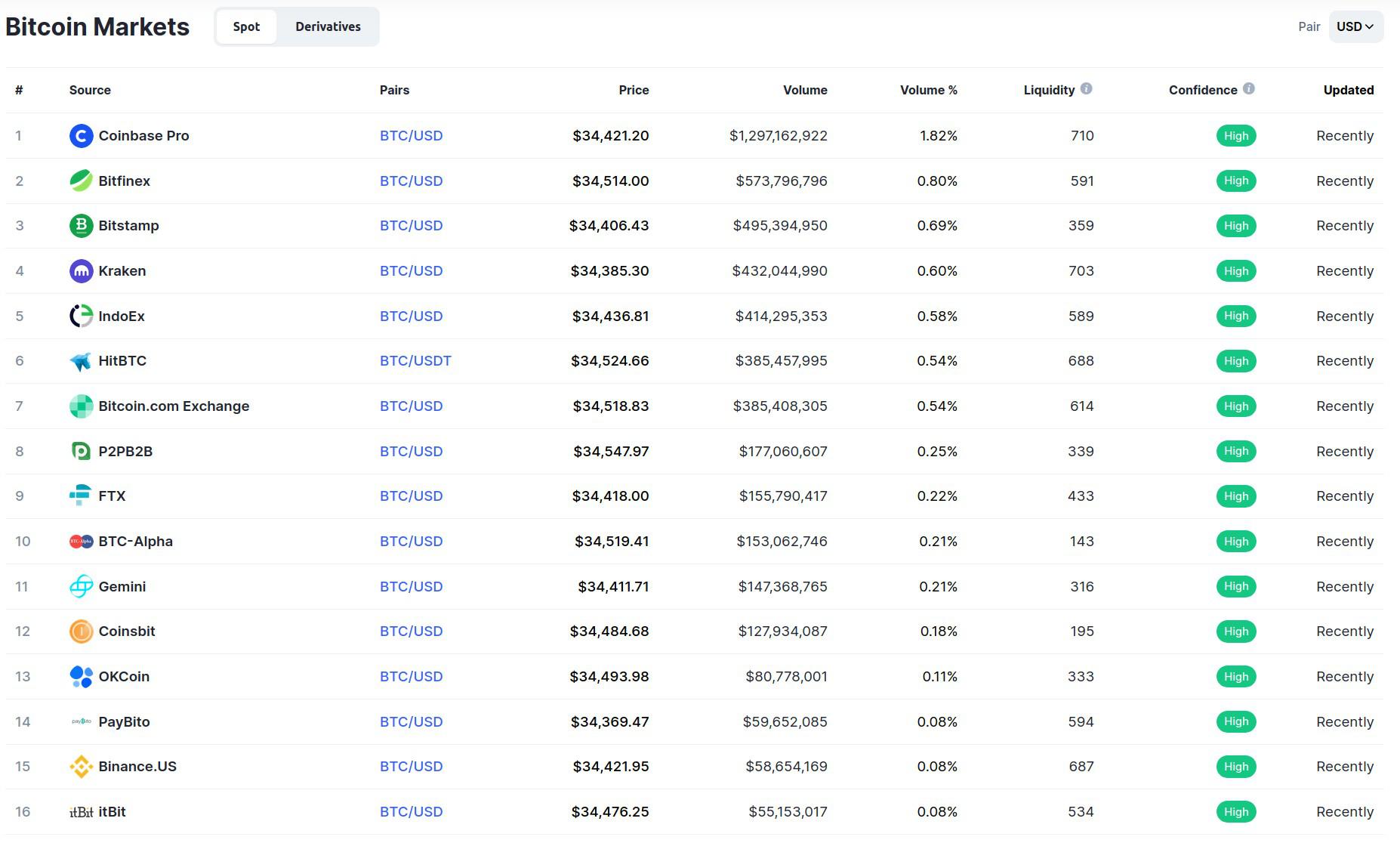Click the High confidence badge for Coinbase Pro
This screenshot has height=843, width=1400.
click(x=1236, y=136)
